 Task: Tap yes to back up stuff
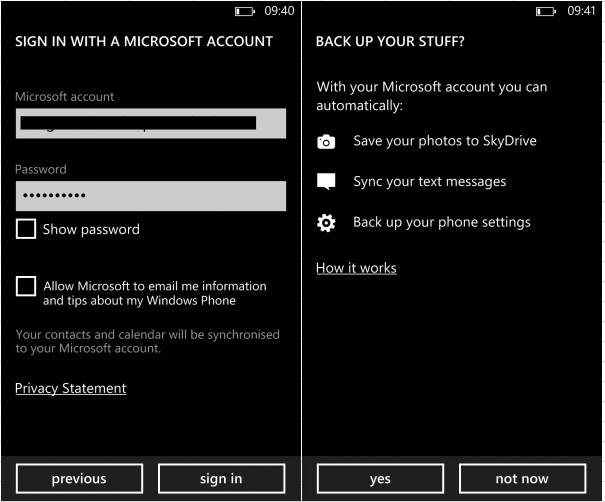tap(380, 479)
